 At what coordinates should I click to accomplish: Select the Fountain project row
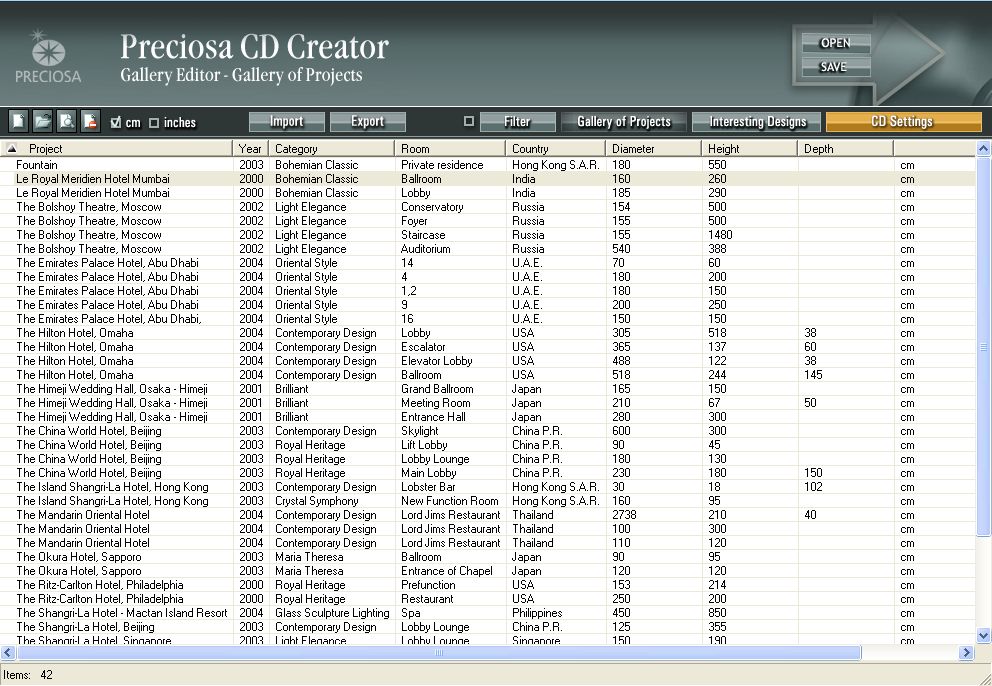487,165
